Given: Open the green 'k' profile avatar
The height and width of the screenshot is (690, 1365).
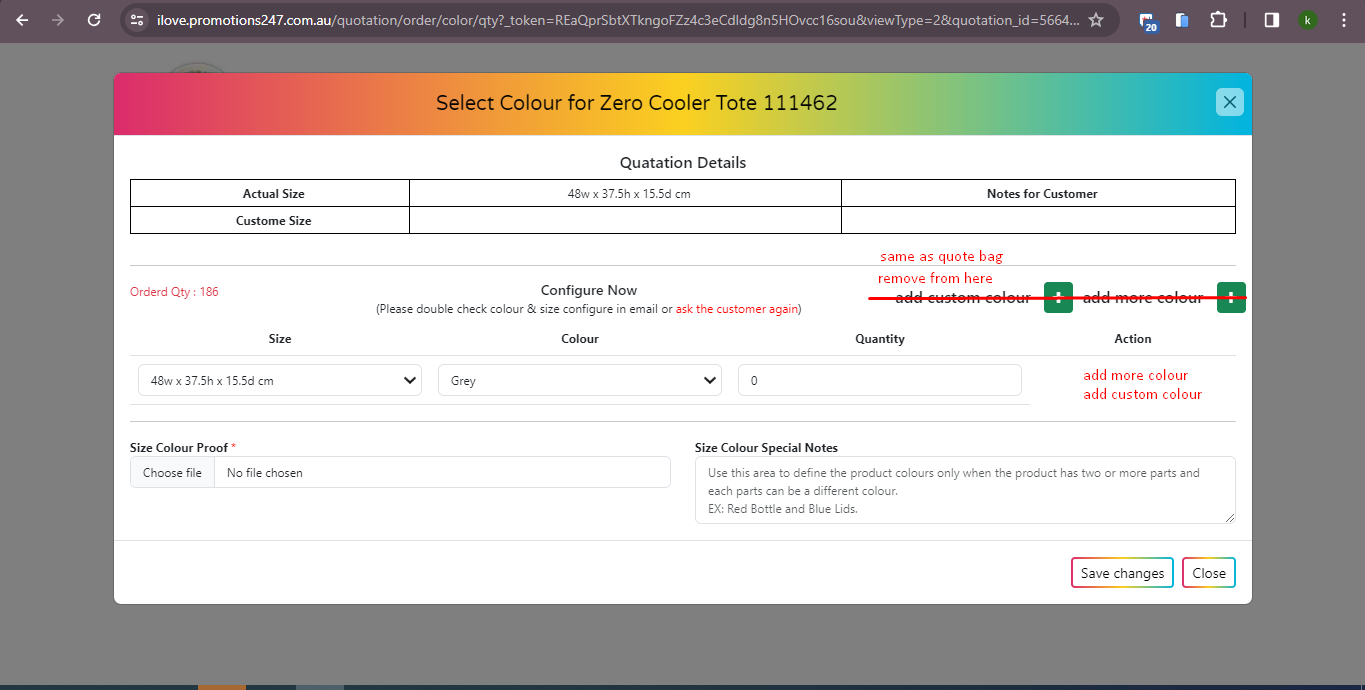Looking at the screenshot, I should 1307,20.
